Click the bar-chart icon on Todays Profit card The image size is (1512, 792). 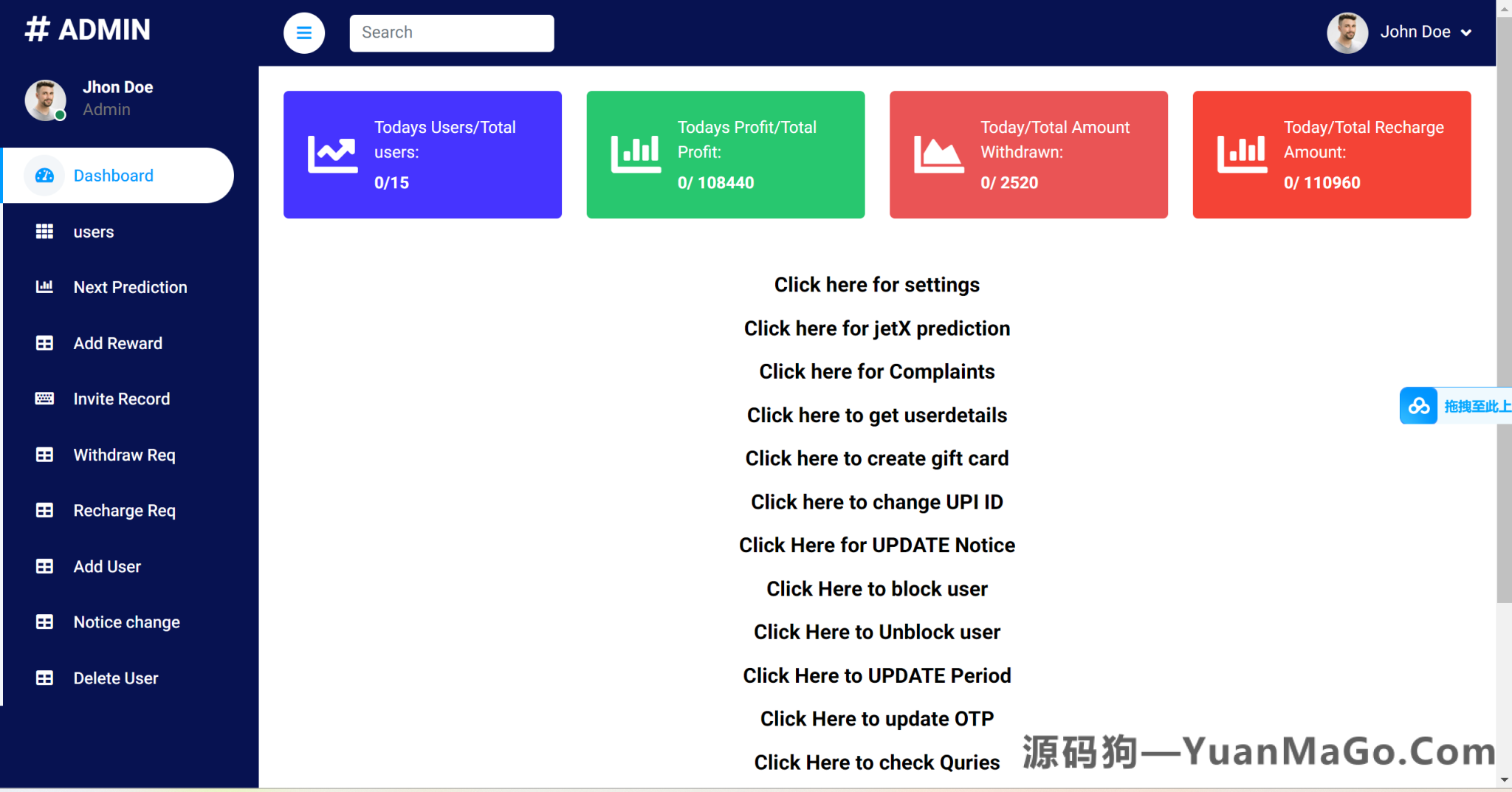point(635,154)
